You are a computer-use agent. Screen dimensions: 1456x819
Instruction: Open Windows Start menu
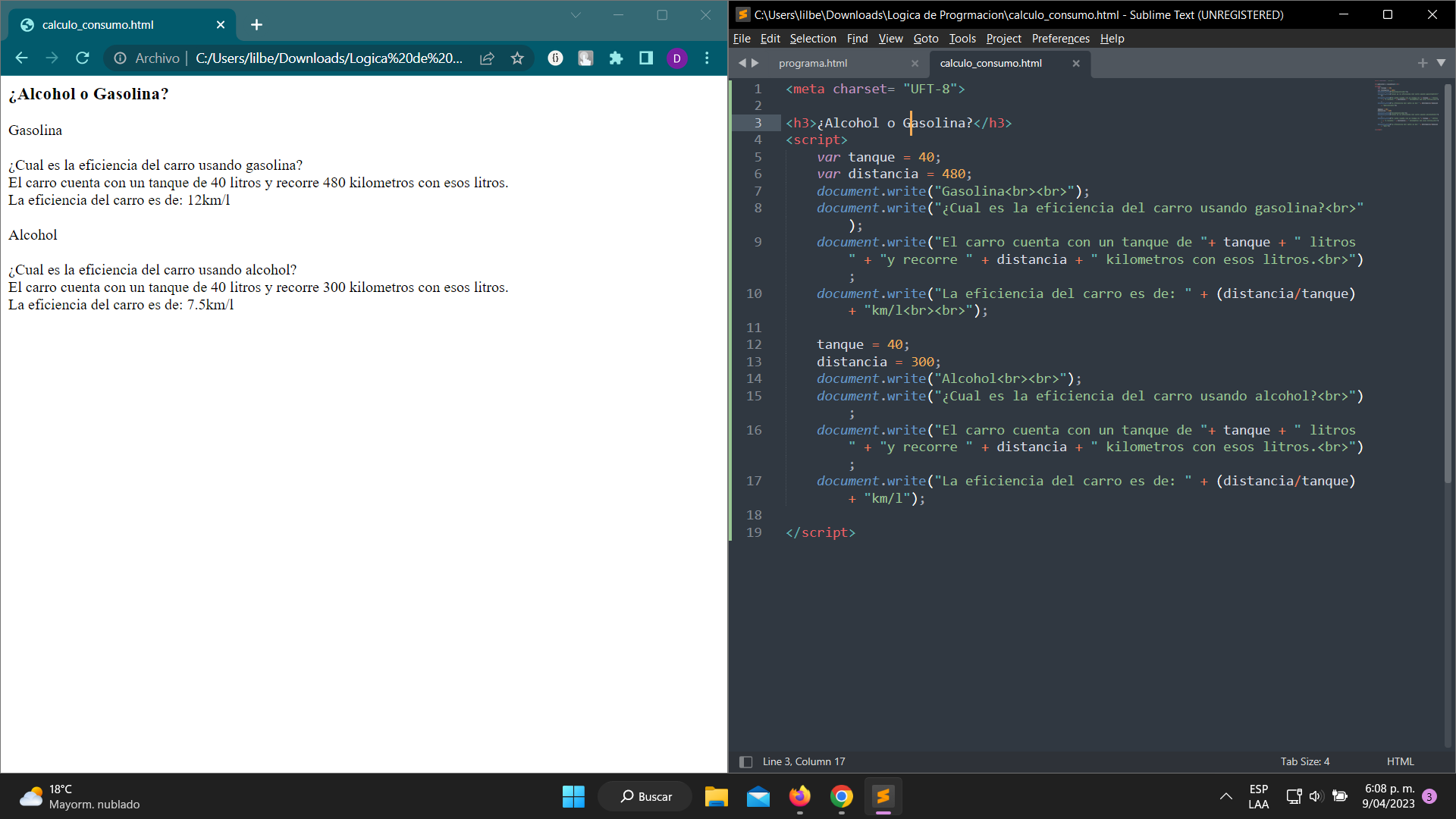coord(573,796)
